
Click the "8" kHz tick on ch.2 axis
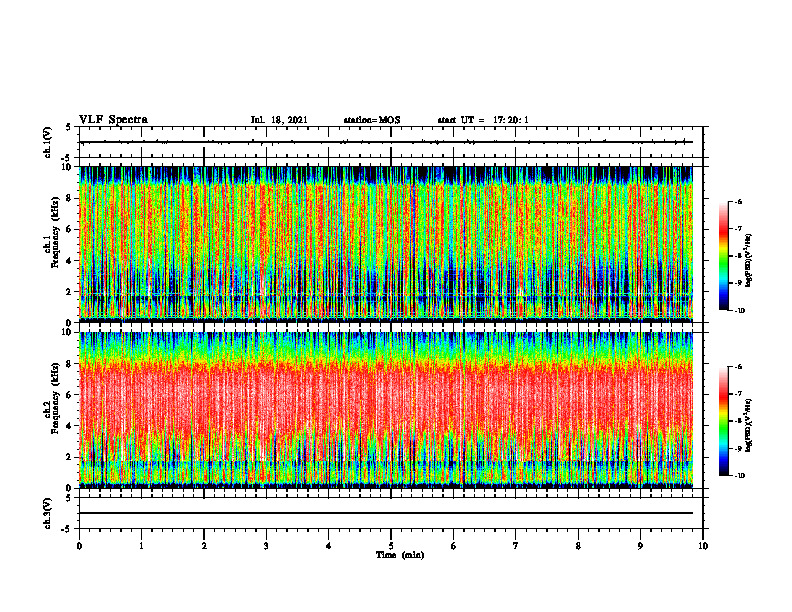pyautogui.click(x=69, y=364)
